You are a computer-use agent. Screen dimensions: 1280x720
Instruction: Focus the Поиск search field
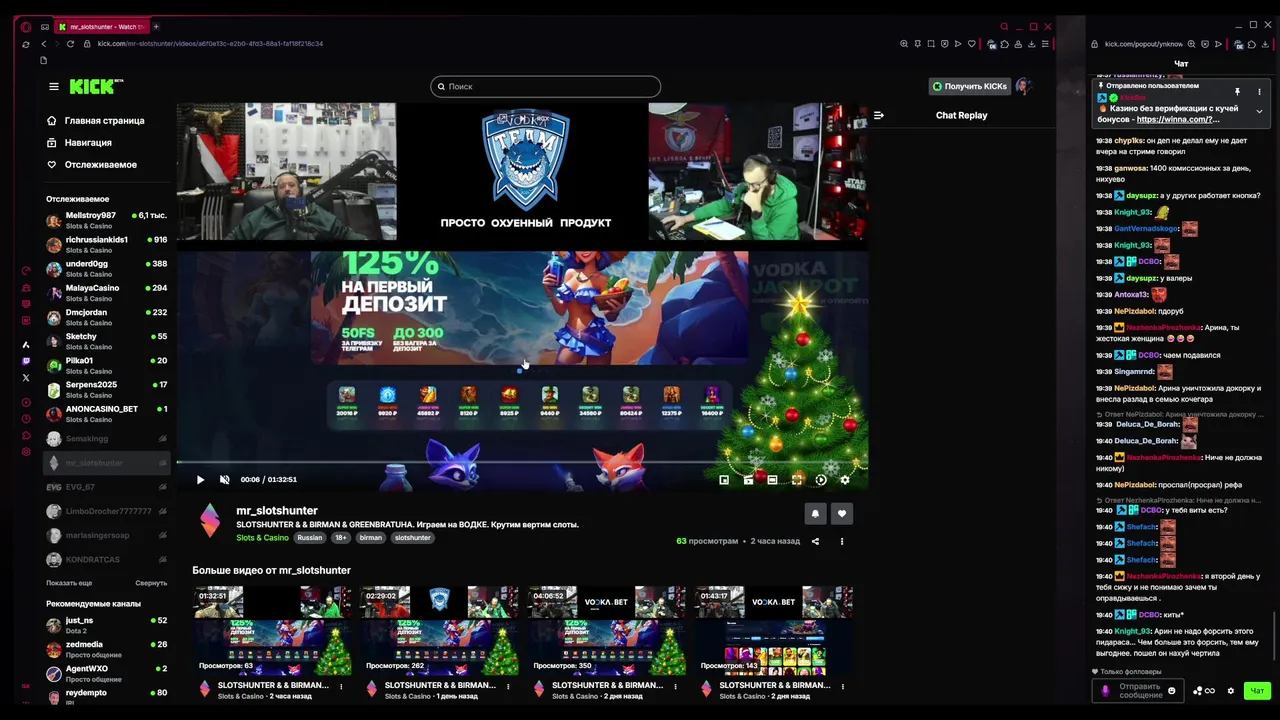pos(546,86)
